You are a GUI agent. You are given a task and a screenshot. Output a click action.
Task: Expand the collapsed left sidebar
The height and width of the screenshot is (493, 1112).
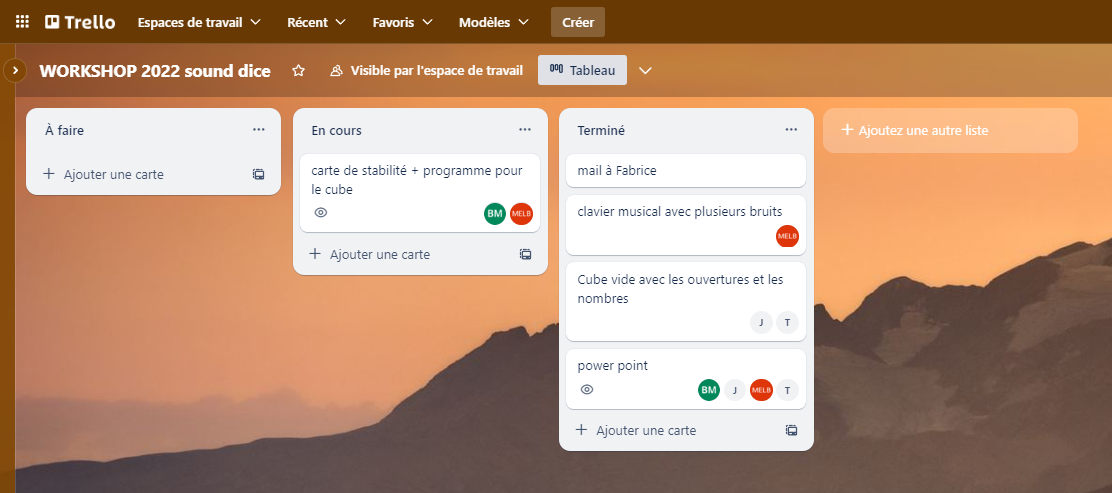point(15,70)
